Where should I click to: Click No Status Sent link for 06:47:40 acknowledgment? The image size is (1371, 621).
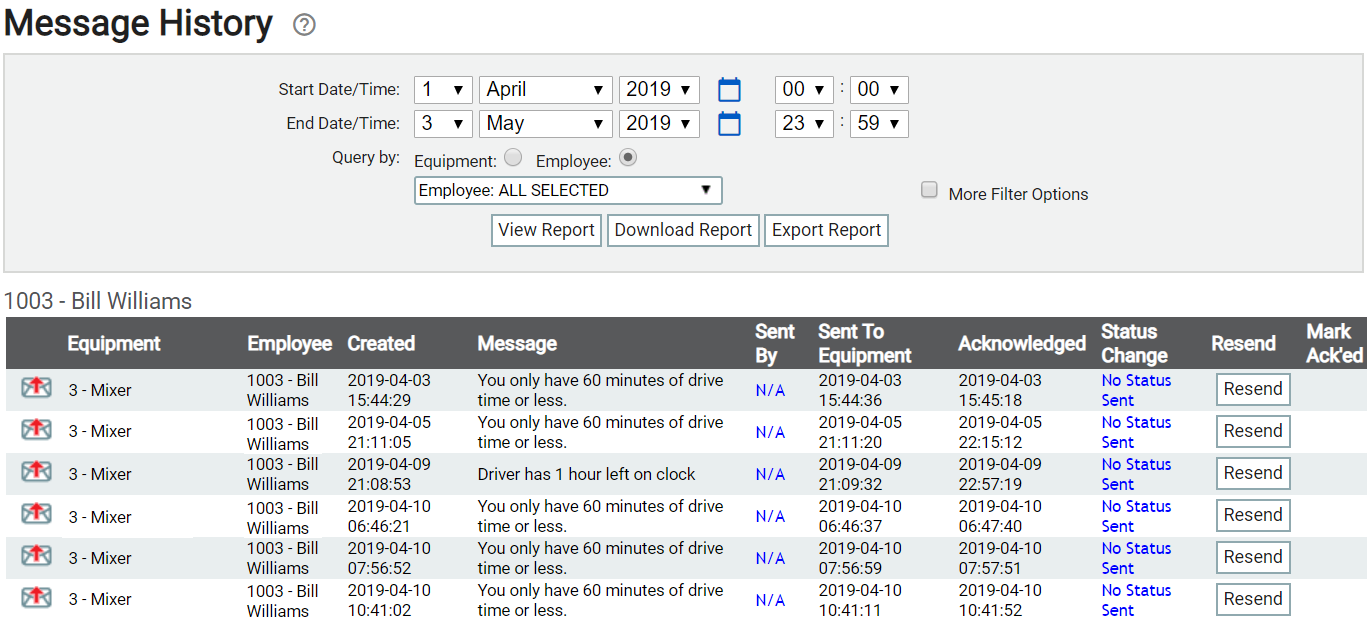click(1136, 516)
